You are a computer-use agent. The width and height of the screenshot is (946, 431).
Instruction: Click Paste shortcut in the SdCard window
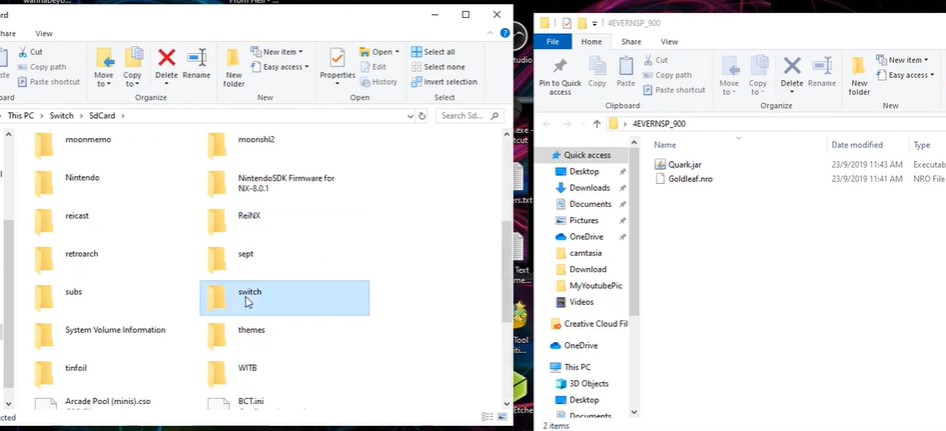tap(48, 81)
